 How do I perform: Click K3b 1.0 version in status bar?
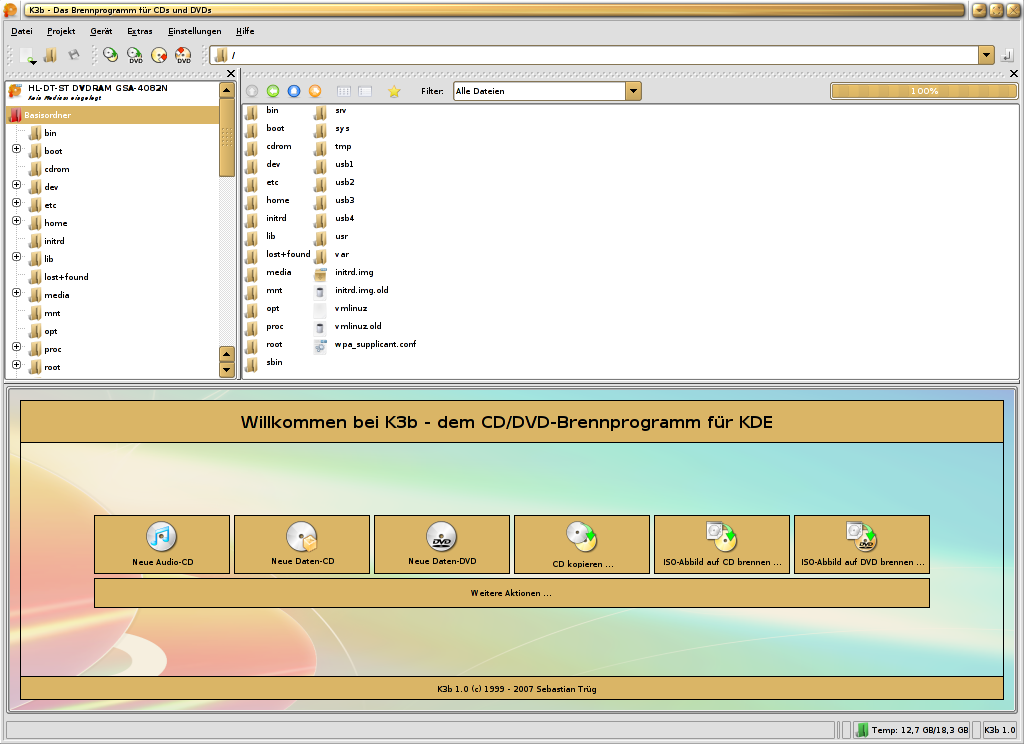click(x=1000, y=730)
